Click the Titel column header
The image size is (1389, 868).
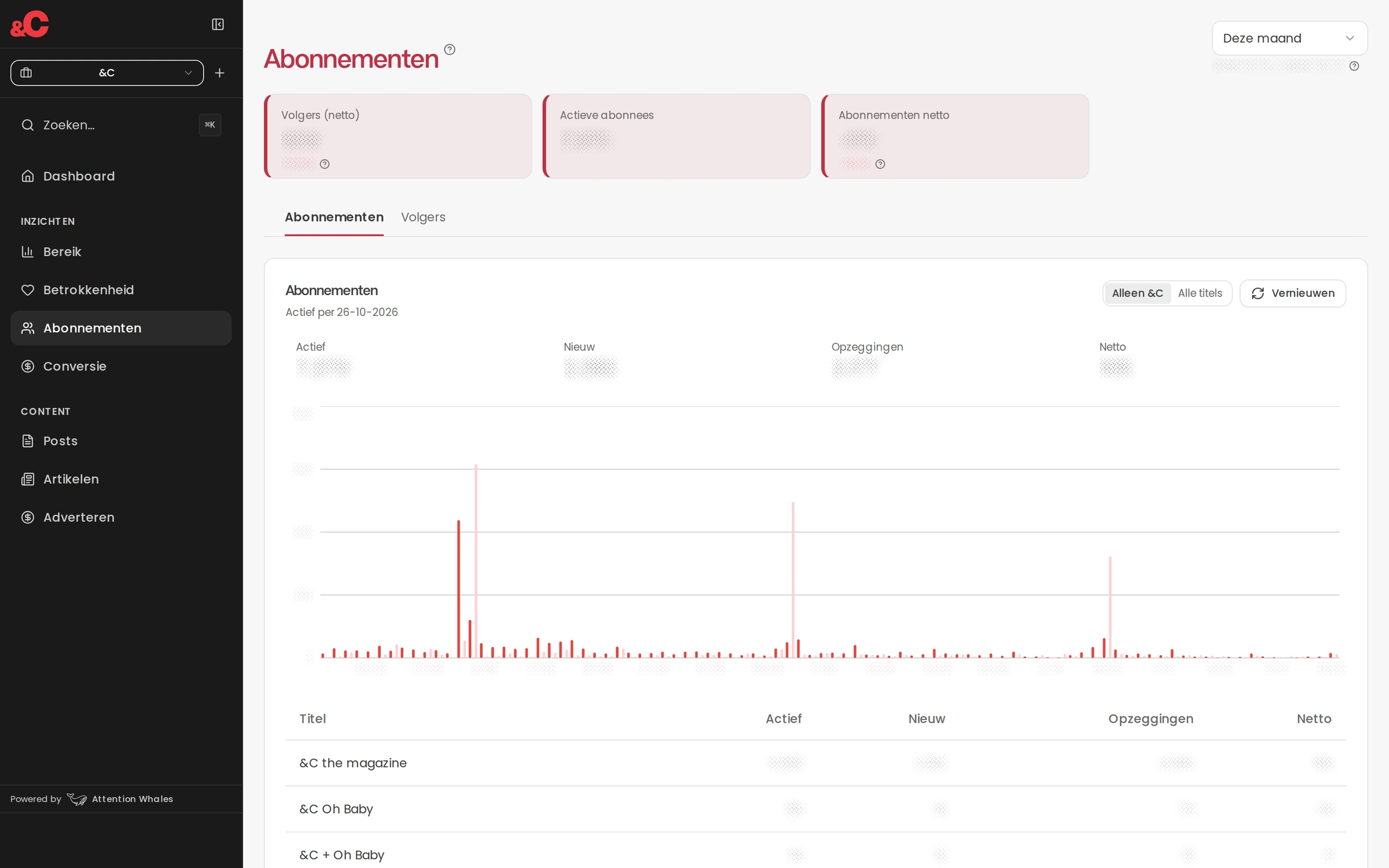coord(313,719)
